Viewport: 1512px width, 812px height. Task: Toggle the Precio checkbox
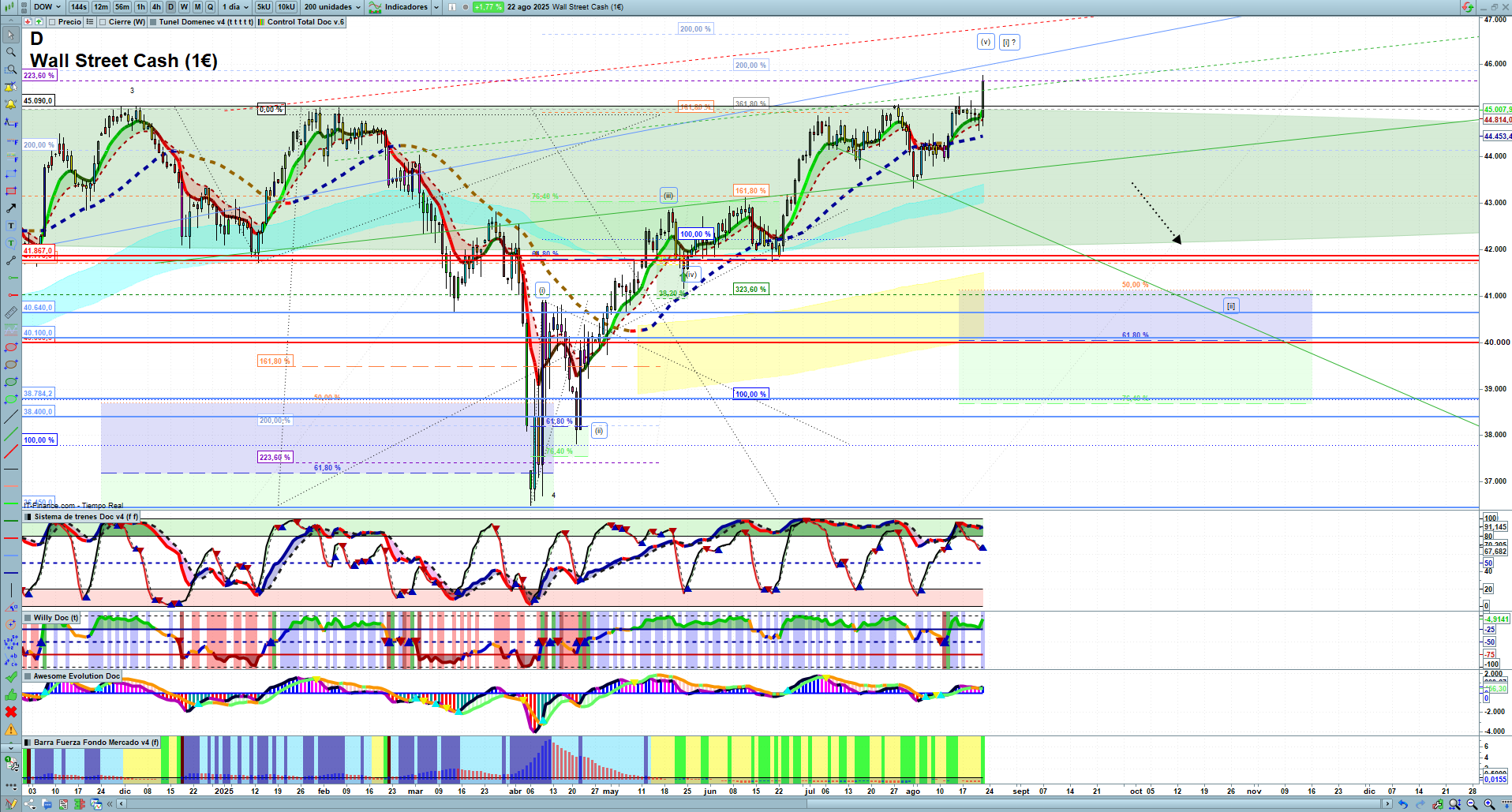click(x=53, y=22)
